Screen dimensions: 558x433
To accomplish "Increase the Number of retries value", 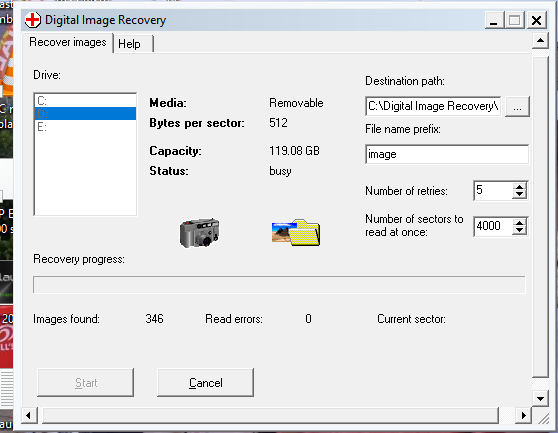I will point(520,187).
